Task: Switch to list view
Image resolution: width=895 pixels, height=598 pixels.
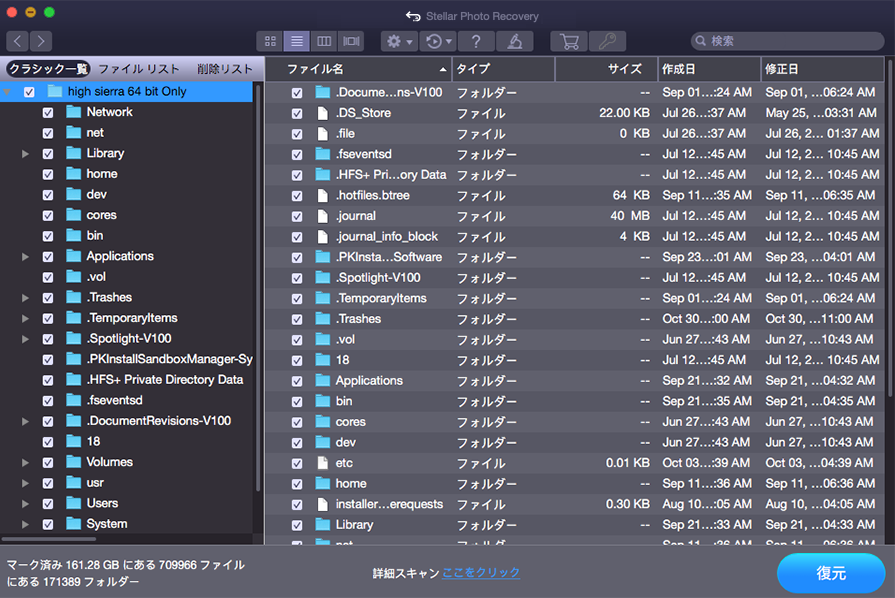Action: tap(297, 41)
